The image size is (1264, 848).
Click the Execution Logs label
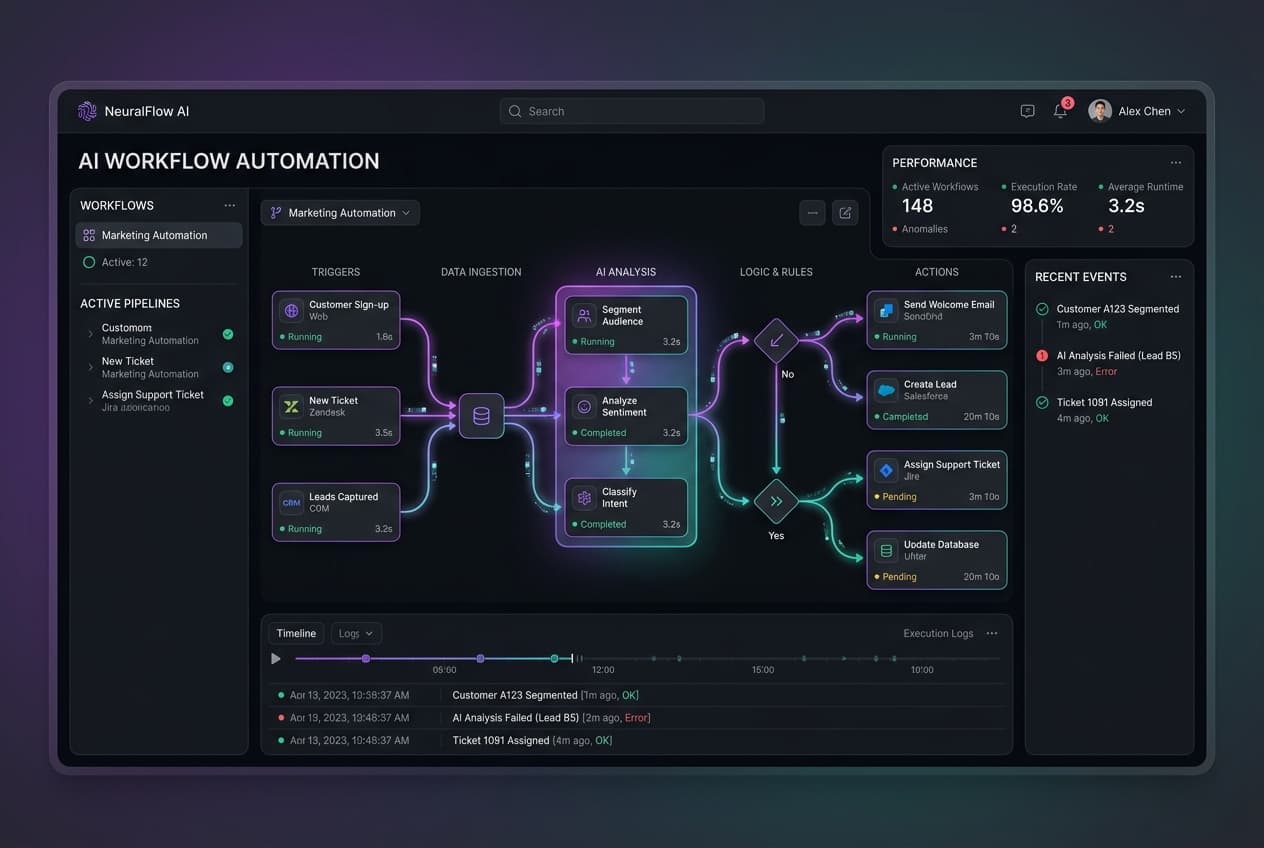tap(938, 633)
